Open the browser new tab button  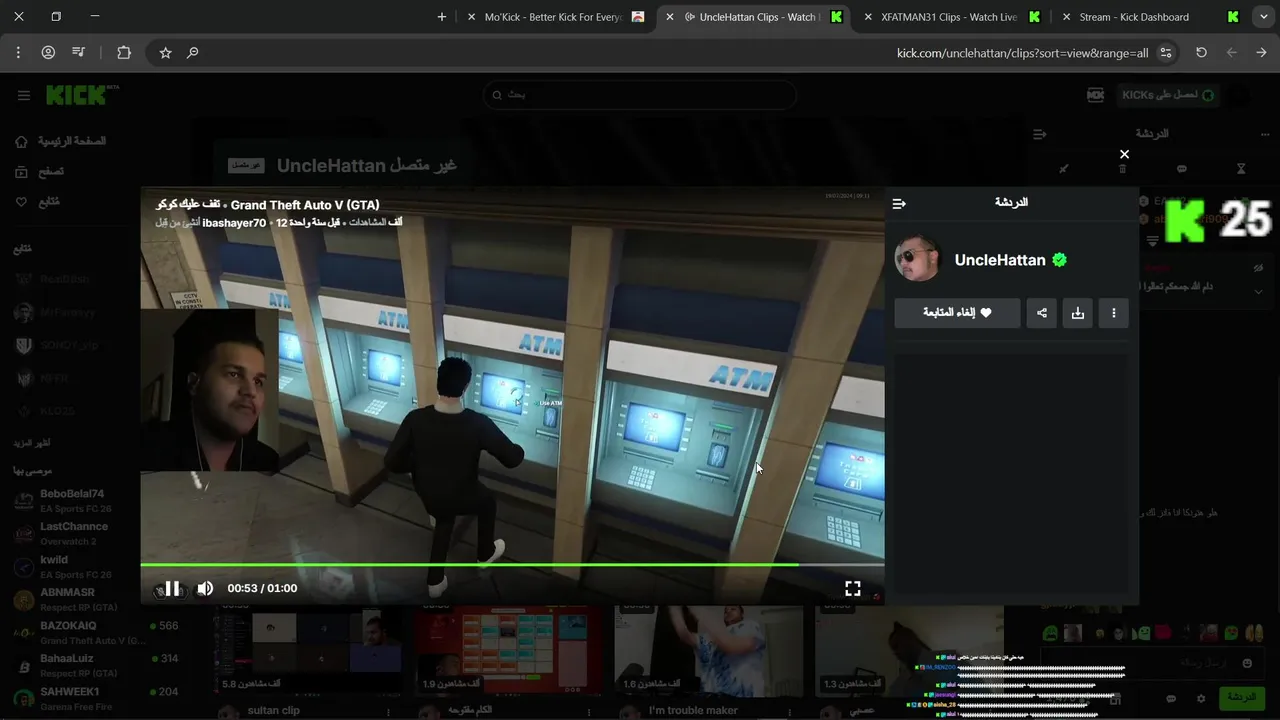point(442,17)
